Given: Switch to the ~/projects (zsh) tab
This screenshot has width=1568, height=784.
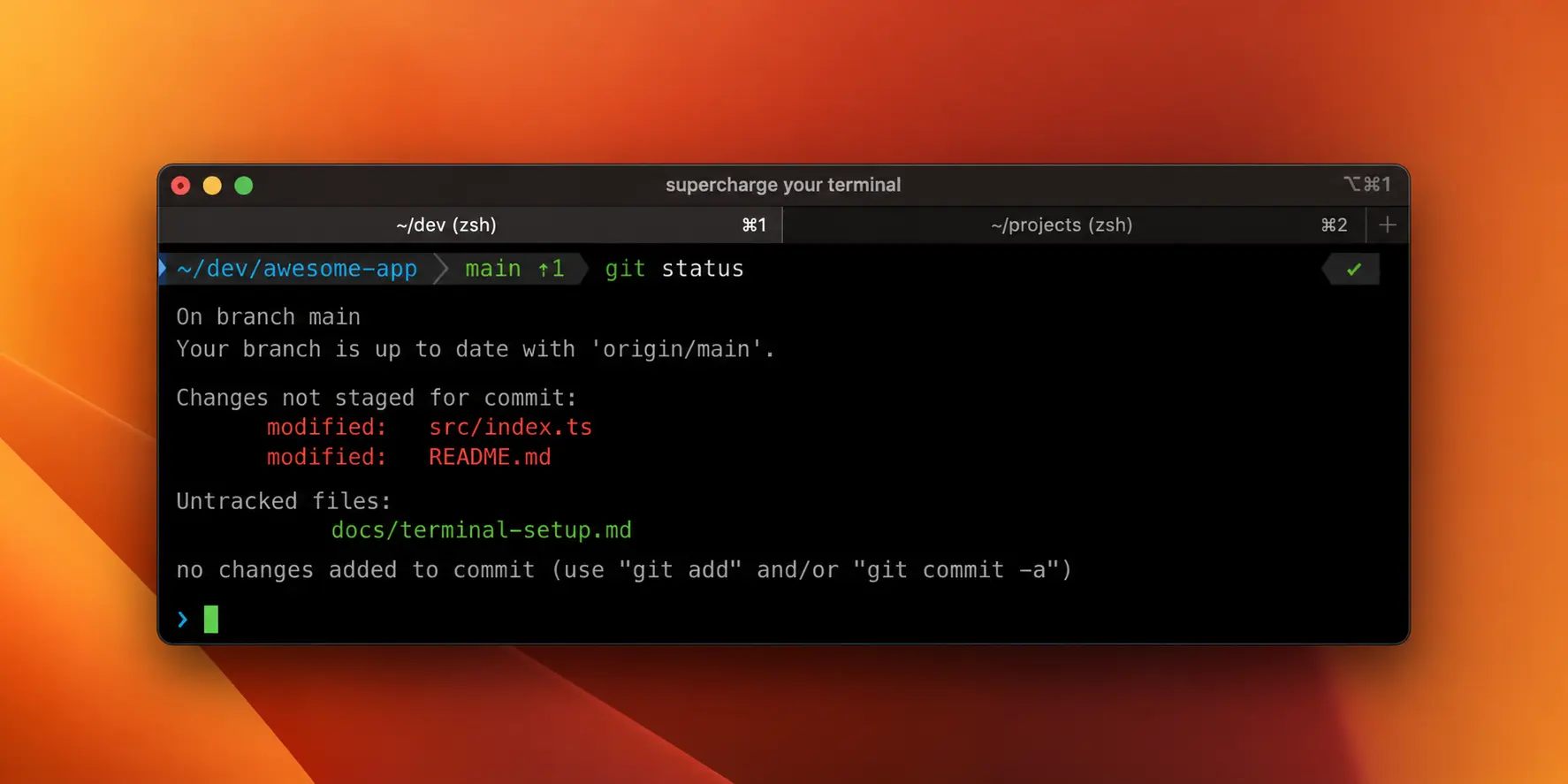Looking at the screenshot, I should click(1074, 225).
